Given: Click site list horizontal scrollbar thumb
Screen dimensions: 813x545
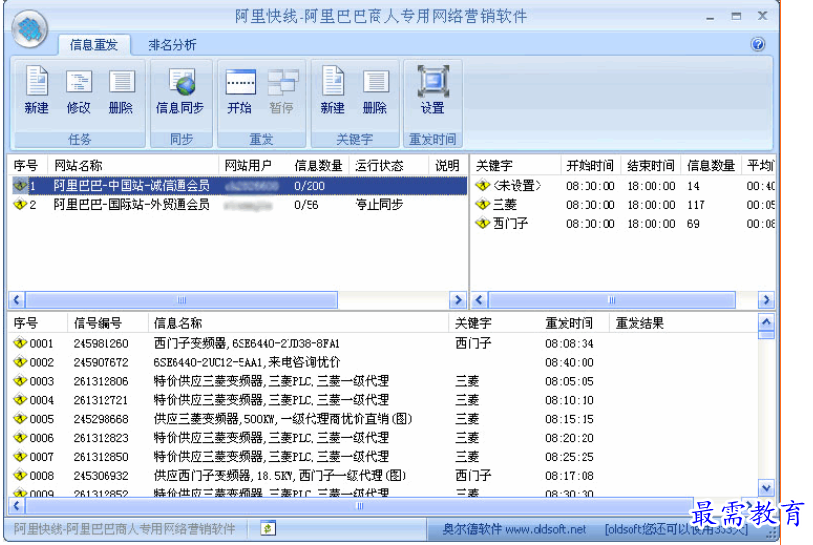Looking at the screenshot, I should (x=181, y=300).
